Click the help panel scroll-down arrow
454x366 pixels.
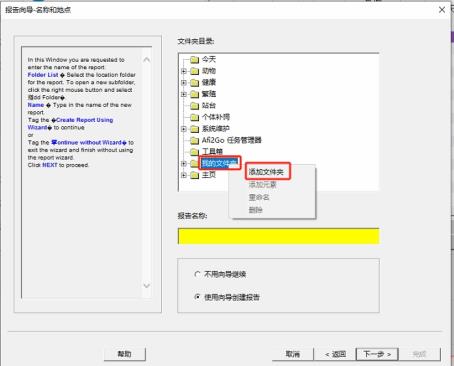click(146, 286)
